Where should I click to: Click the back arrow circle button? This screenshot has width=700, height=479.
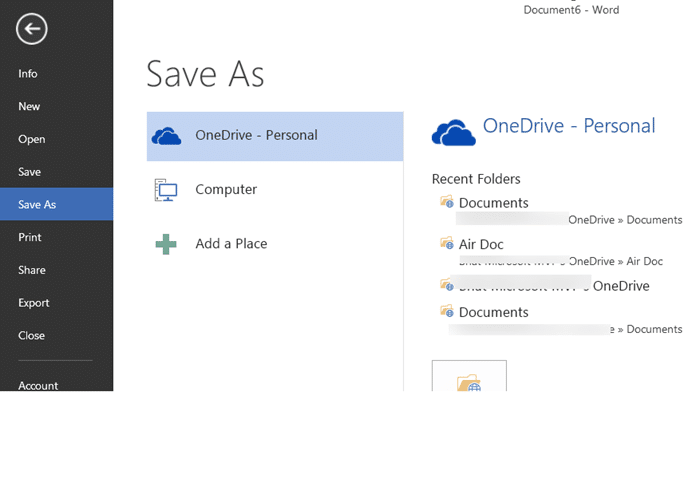tap(32, 29)
